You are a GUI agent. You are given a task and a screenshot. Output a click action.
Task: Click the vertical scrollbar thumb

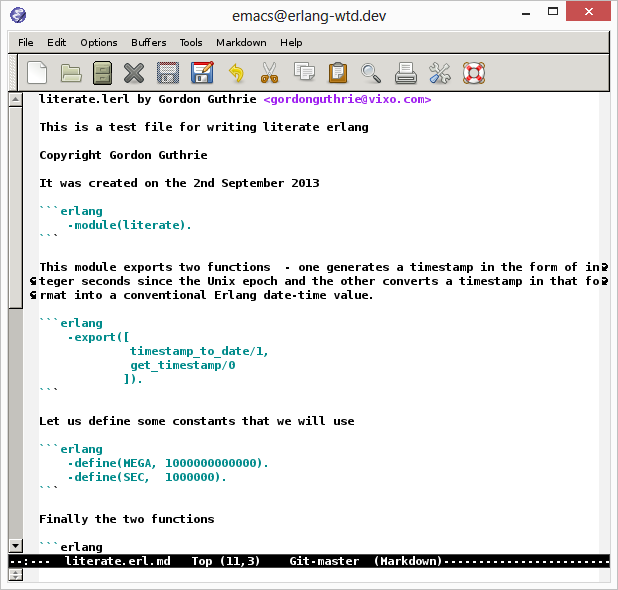pos(15,207)
